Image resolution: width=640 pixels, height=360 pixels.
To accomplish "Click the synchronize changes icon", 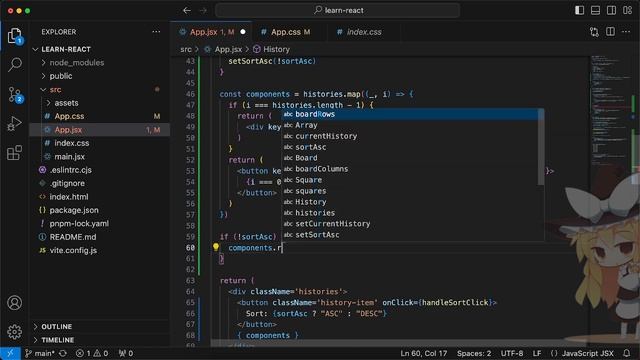I will [63, 353].
